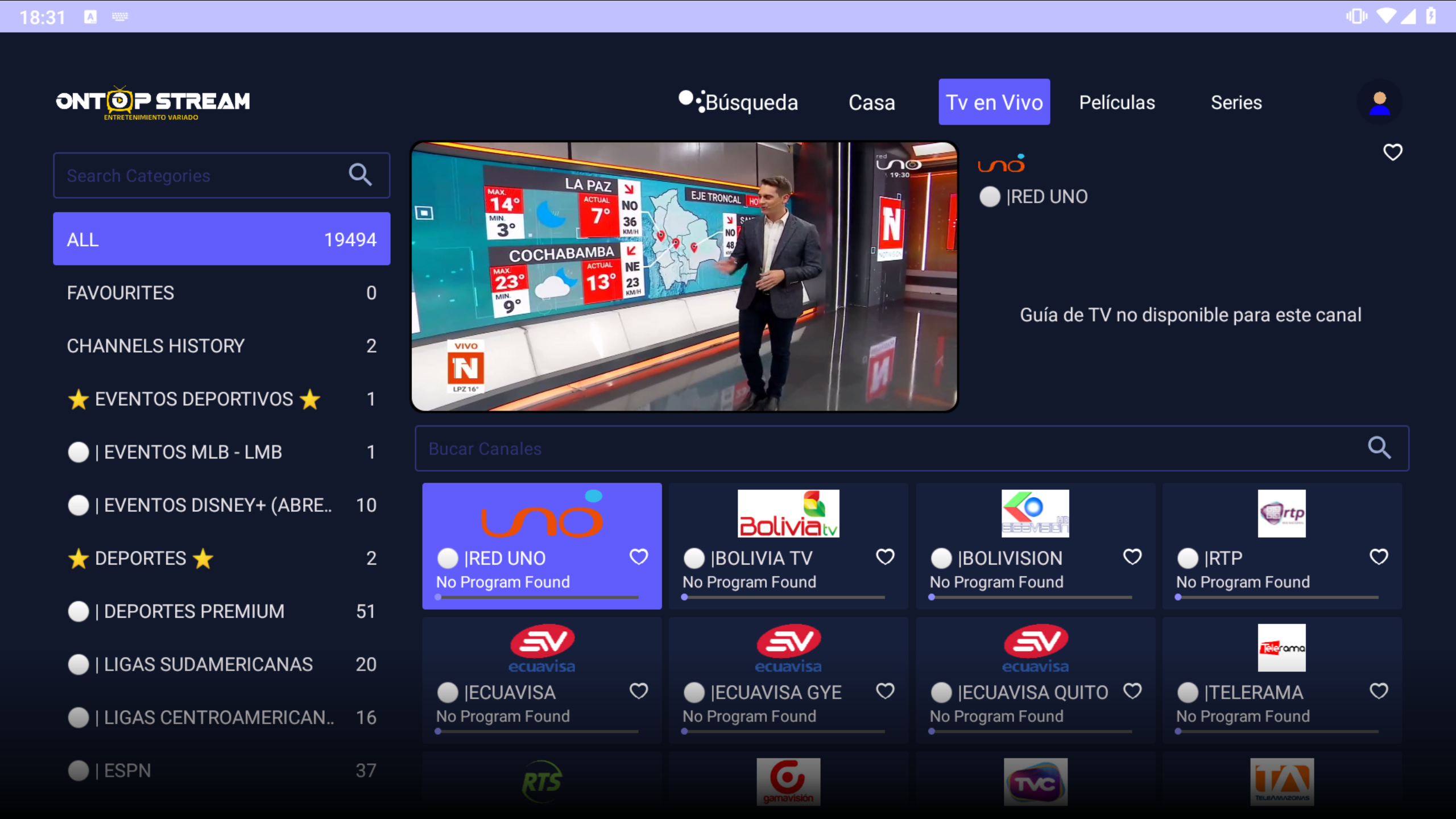
Task: Click the Bucar Canales search magnifier icon
Action: coord(1379,448)
